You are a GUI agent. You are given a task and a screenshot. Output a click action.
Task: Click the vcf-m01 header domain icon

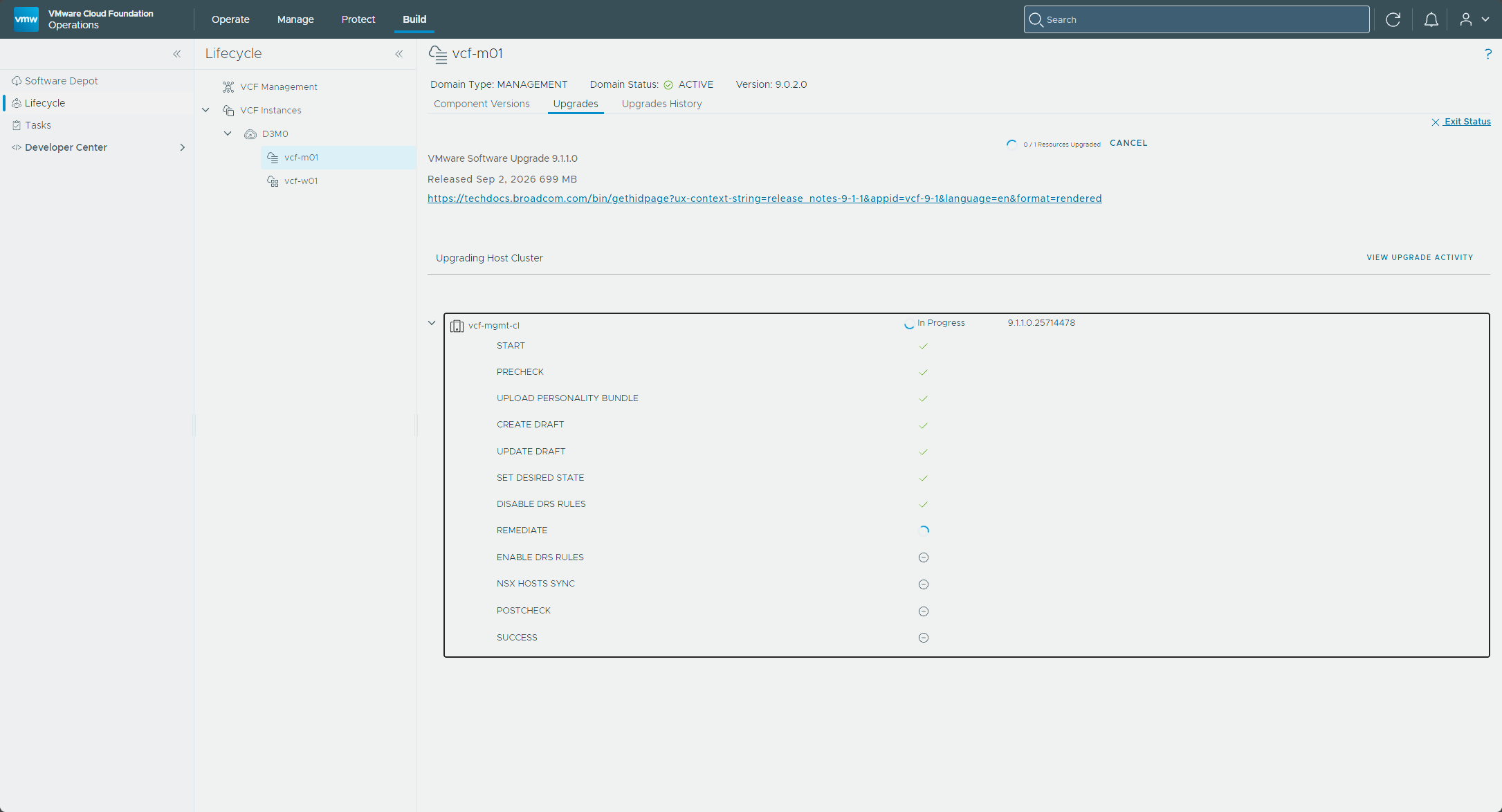(x=438, y=54)
